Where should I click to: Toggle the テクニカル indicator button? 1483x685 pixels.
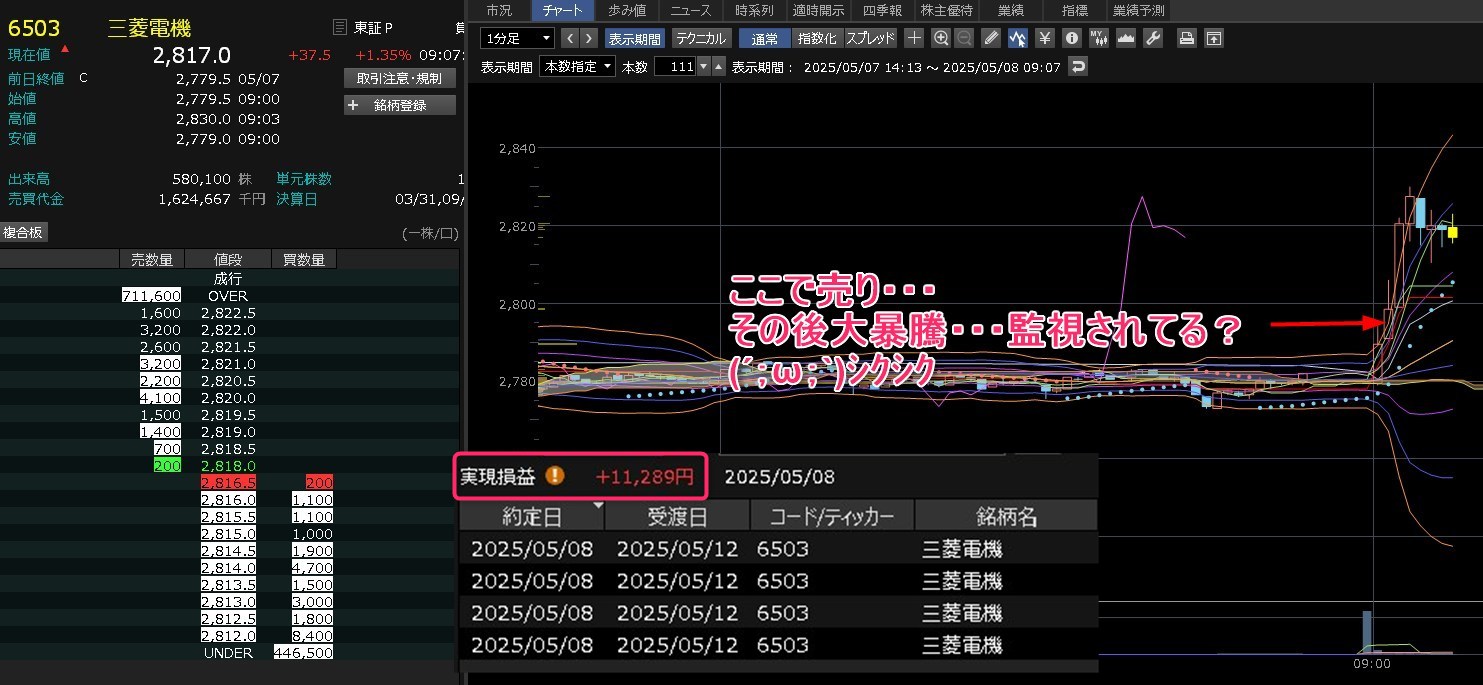701,38
